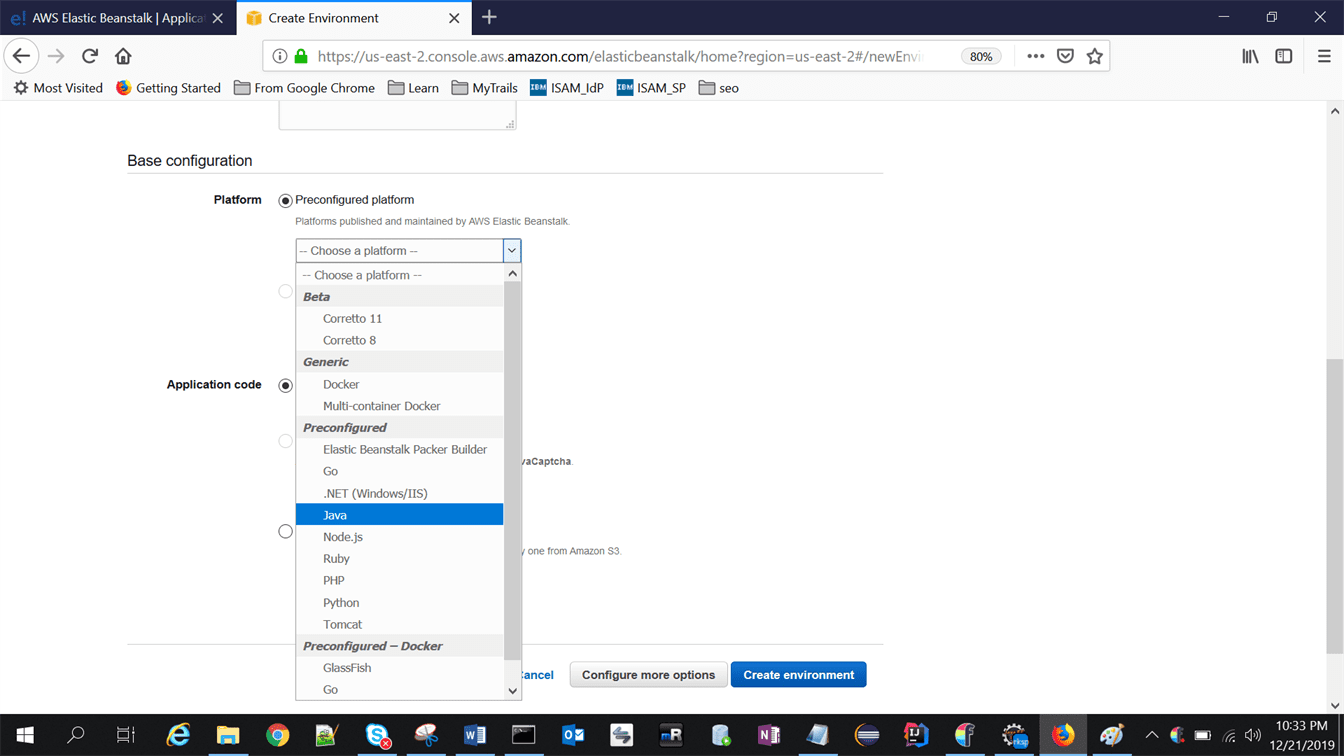This screenshot has width=1344, height=756.
Task: Show the Firefox sidebar icon
Action: pos(1284,56)
